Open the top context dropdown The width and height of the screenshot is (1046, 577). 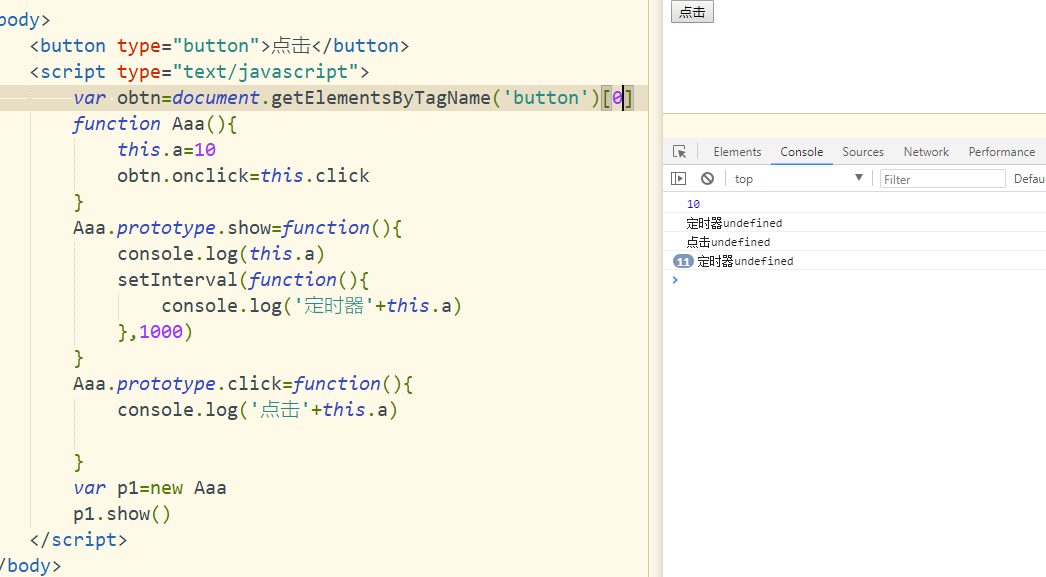click(x=799, y=179)
